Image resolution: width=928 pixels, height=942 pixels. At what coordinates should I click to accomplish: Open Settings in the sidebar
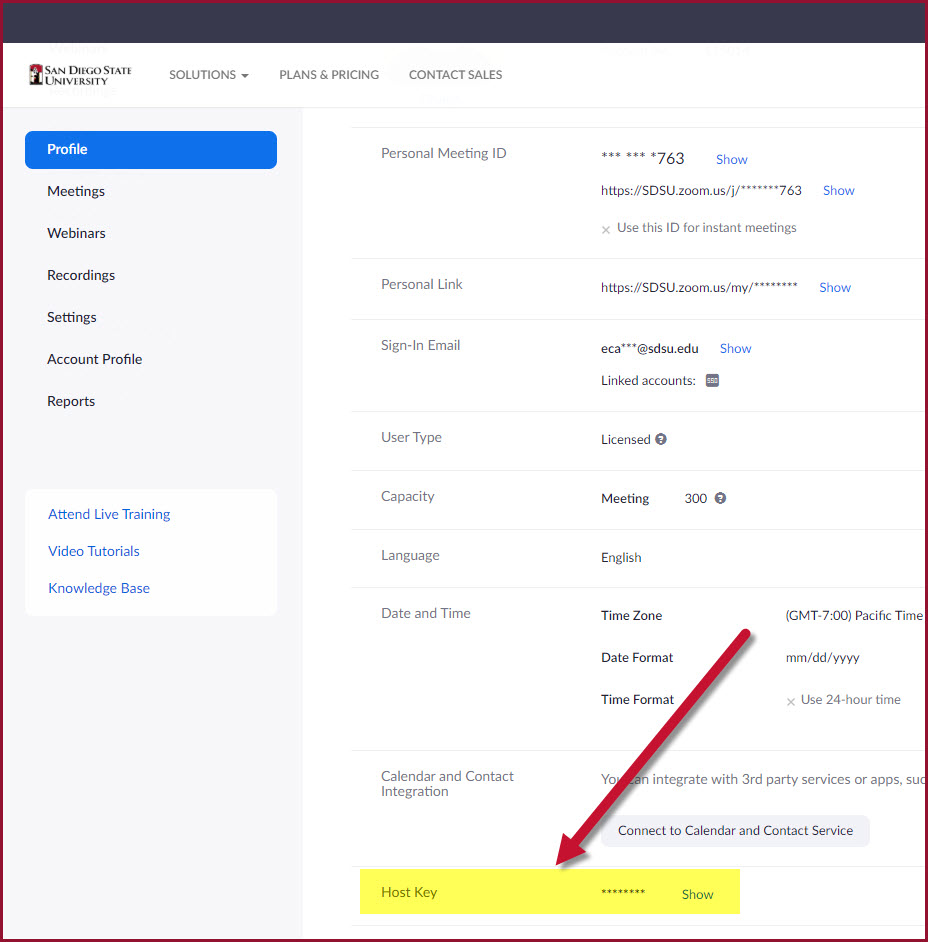pyautogui.click(x=71, y=317)
